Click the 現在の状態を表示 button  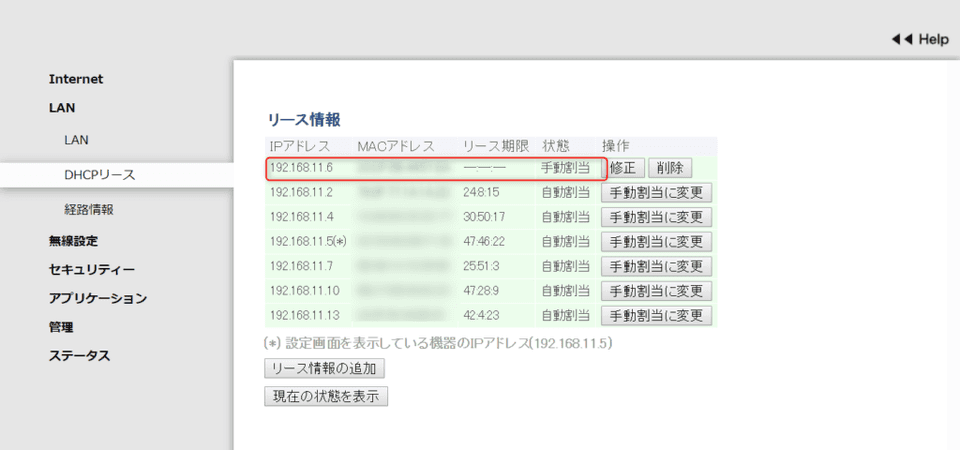point(325,396)
